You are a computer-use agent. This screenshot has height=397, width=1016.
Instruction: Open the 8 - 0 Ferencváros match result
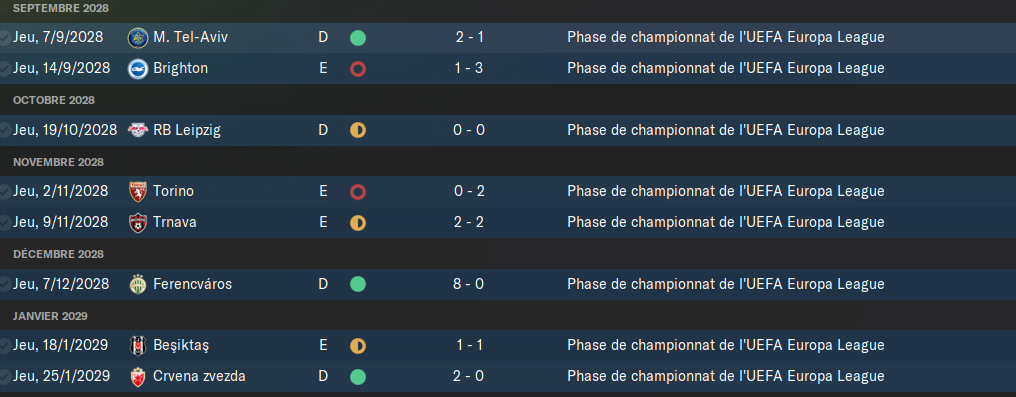tap(470, 284)
